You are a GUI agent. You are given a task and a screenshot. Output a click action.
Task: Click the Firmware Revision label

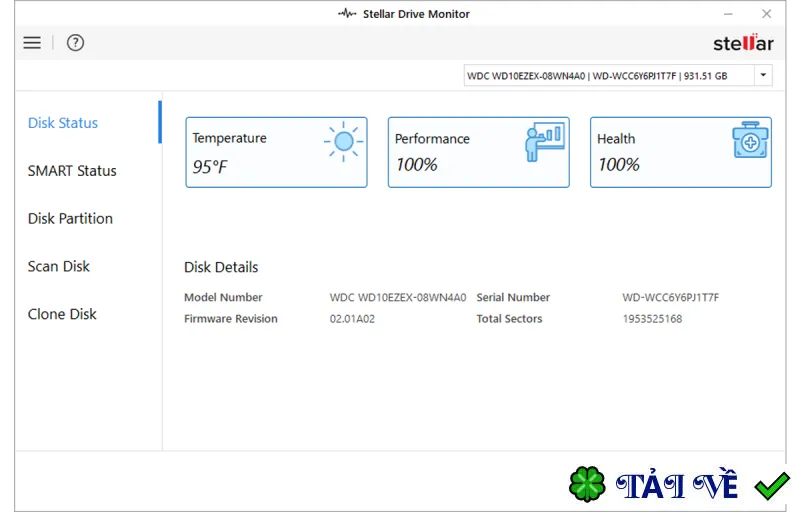(x=231, y=319)
